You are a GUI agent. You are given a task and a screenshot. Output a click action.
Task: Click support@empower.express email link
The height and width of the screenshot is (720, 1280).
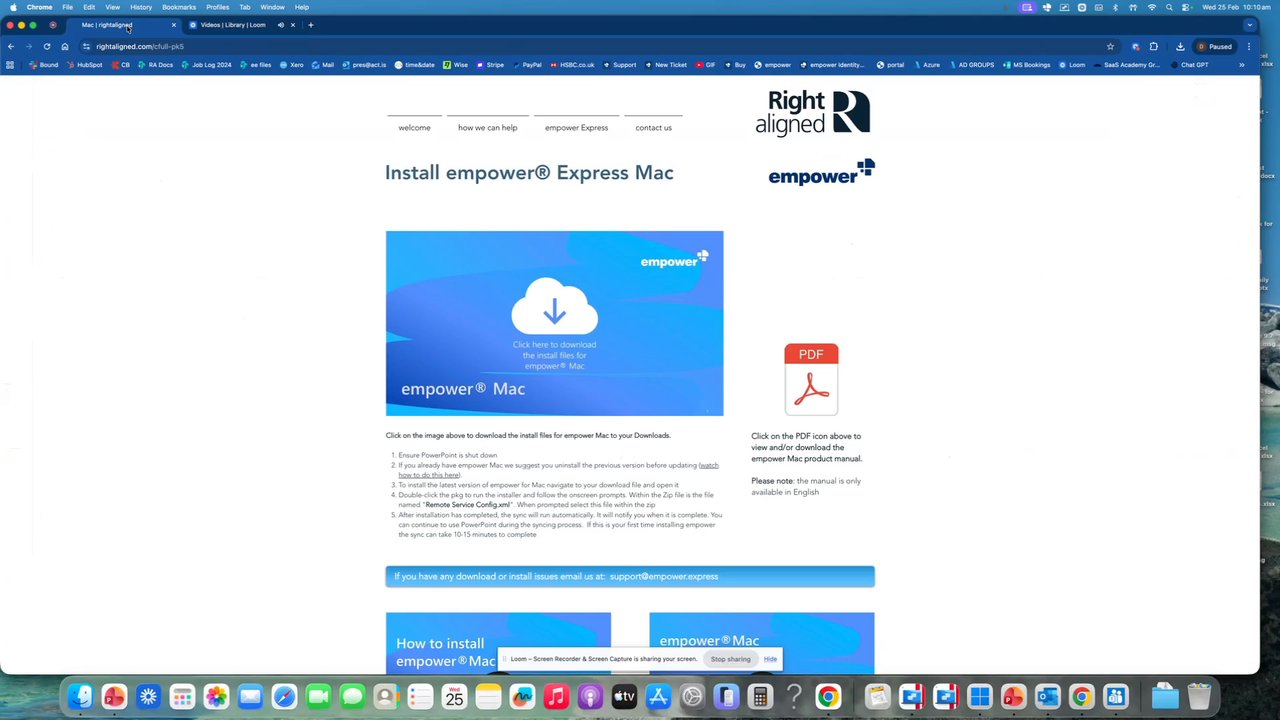click(x=664, y=576)
